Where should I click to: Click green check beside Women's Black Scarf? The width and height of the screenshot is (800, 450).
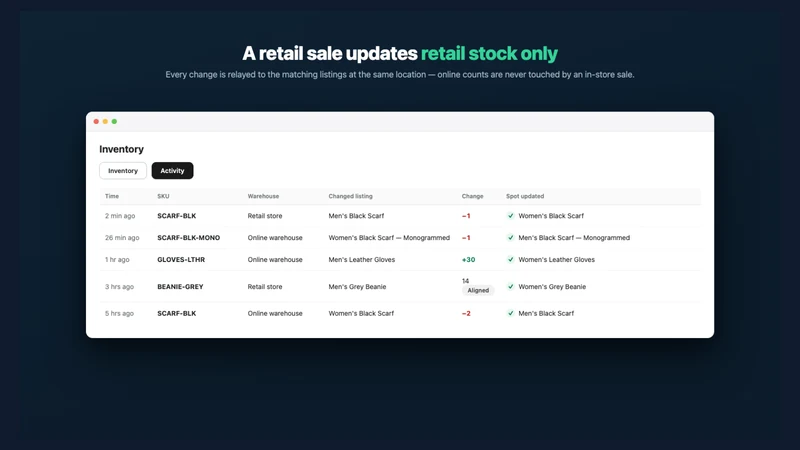510,216
